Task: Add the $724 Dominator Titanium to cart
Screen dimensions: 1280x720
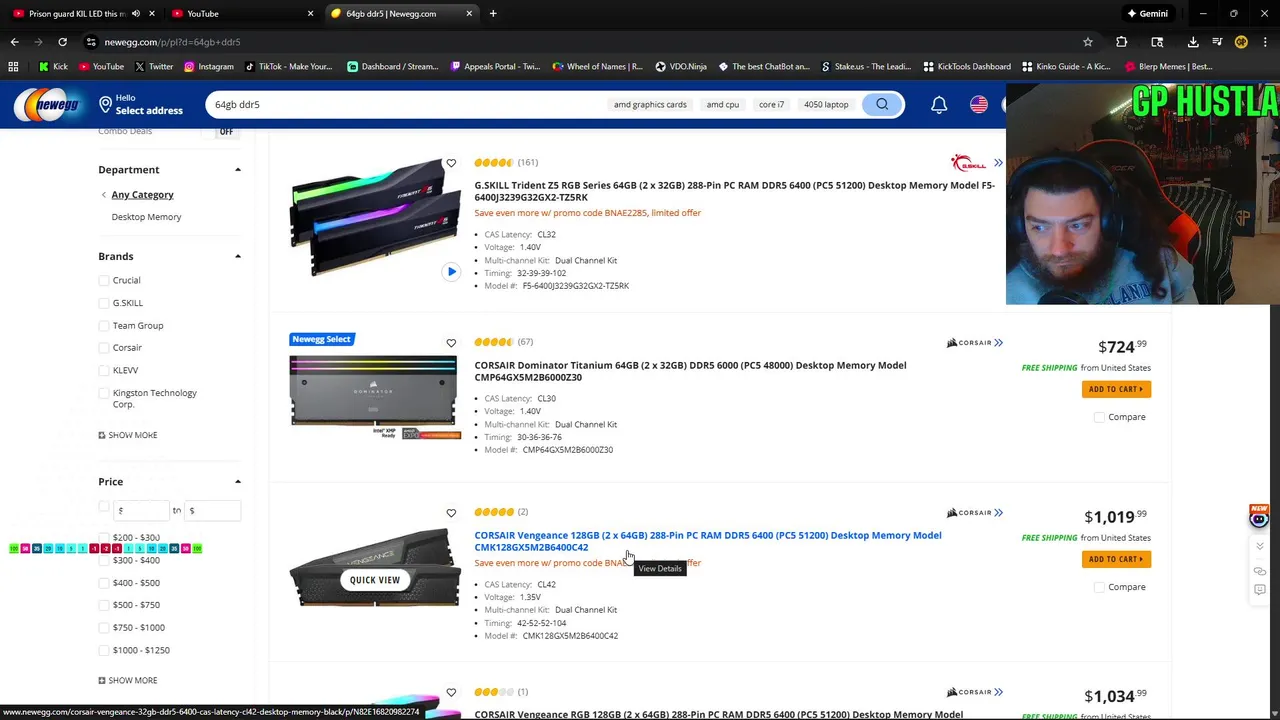Action: coord(1116,390)
